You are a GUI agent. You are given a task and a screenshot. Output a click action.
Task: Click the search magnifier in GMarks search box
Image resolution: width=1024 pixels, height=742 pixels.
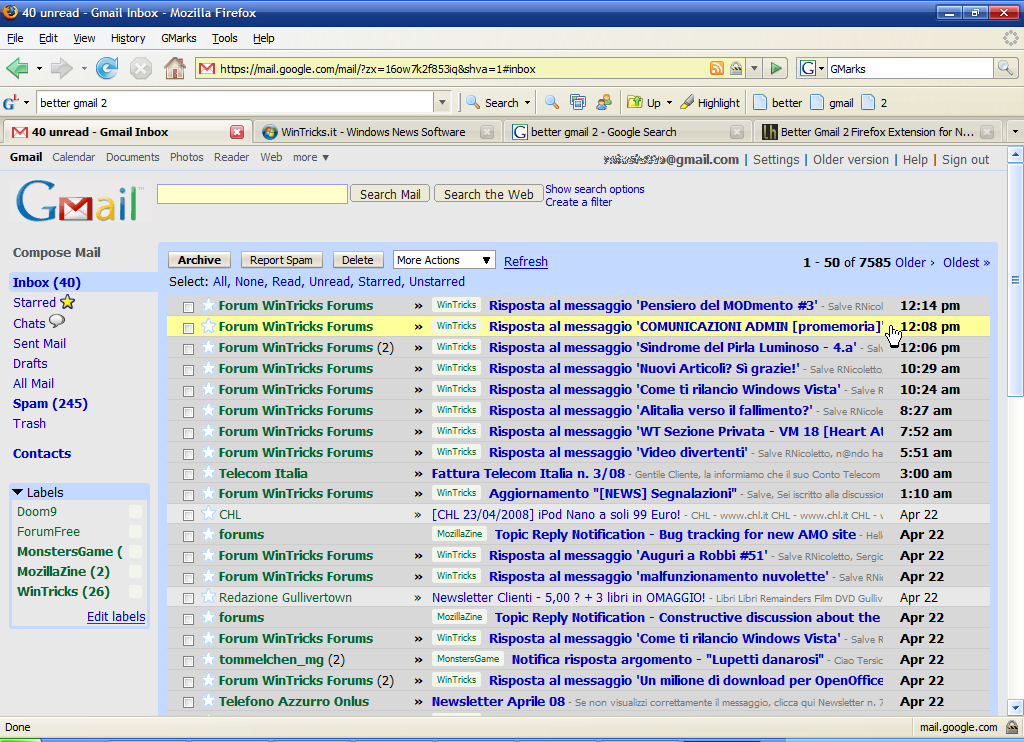[1004, 68]
